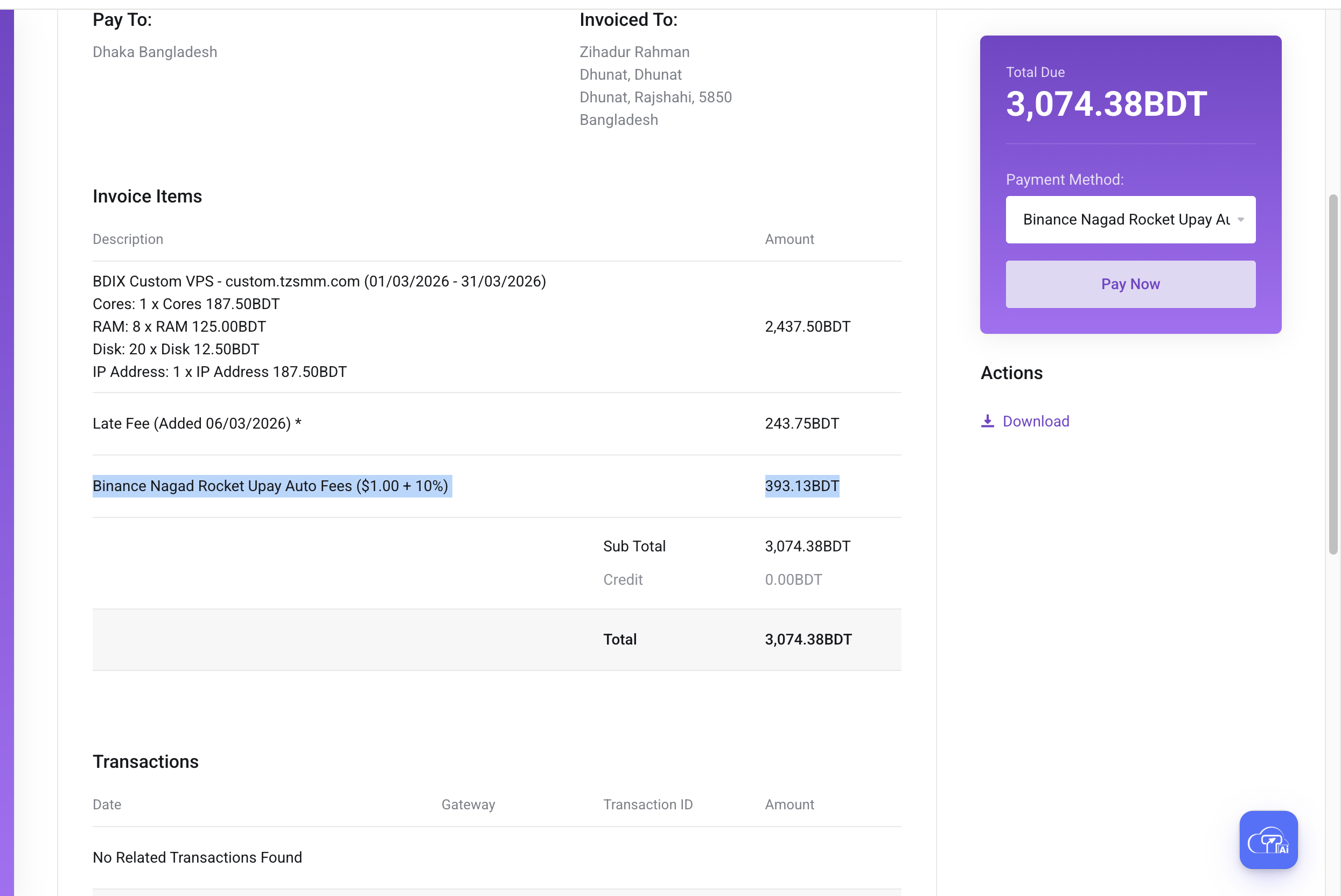This screenshot has height=896, width=1341.
Task: Click the Sub Total amount
Action: [807, 545]
